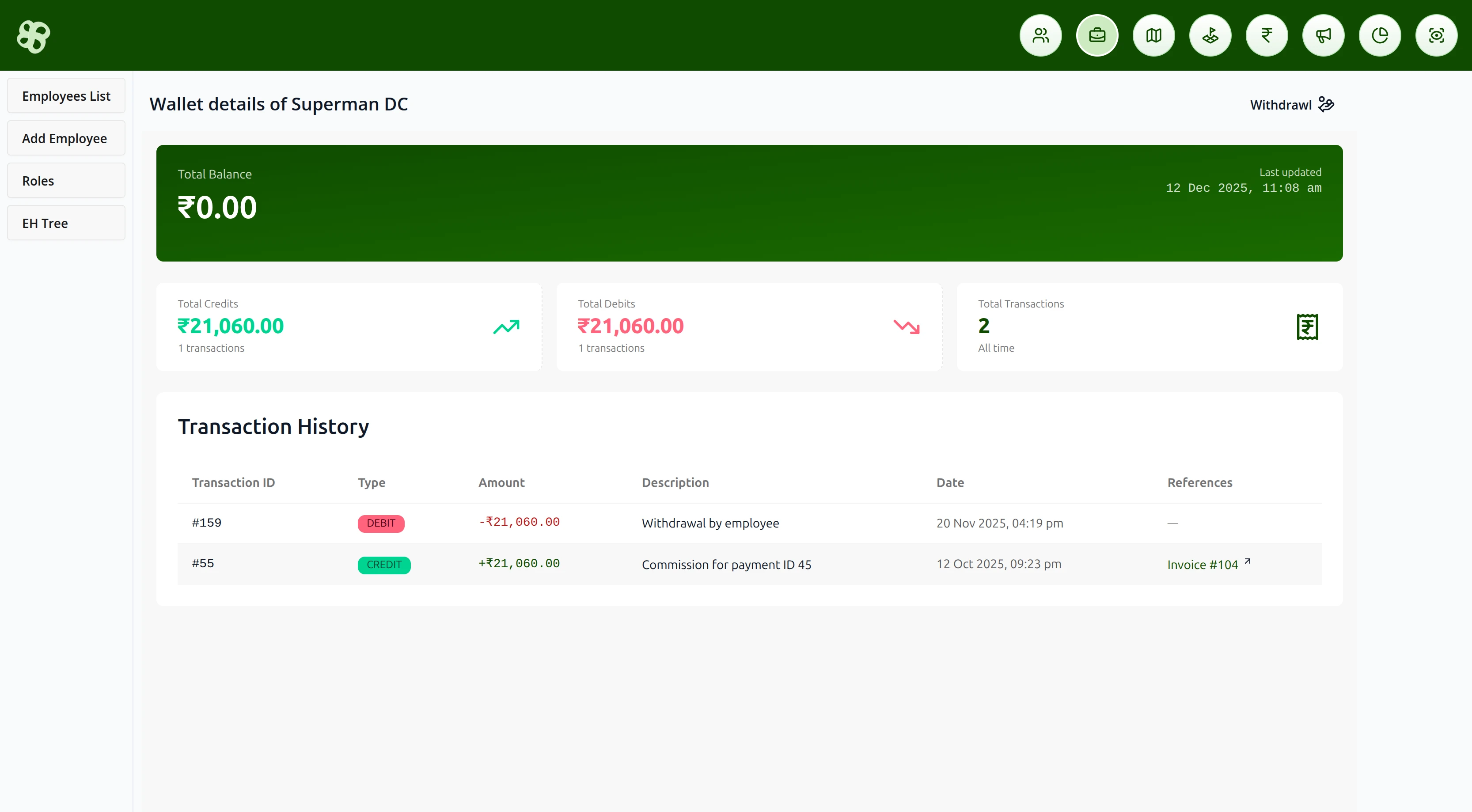Click the megaphone announcements icon
Screen dimensions: 1472x812
tap(1324, 35)
